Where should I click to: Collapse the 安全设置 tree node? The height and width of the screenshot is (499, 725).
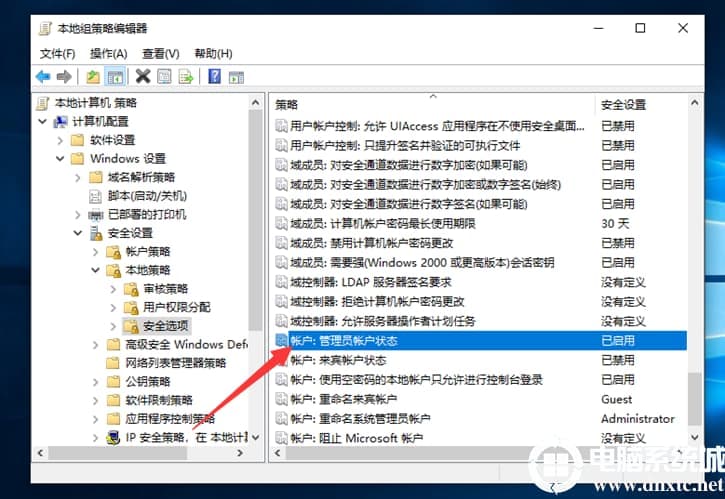[78, 233]
